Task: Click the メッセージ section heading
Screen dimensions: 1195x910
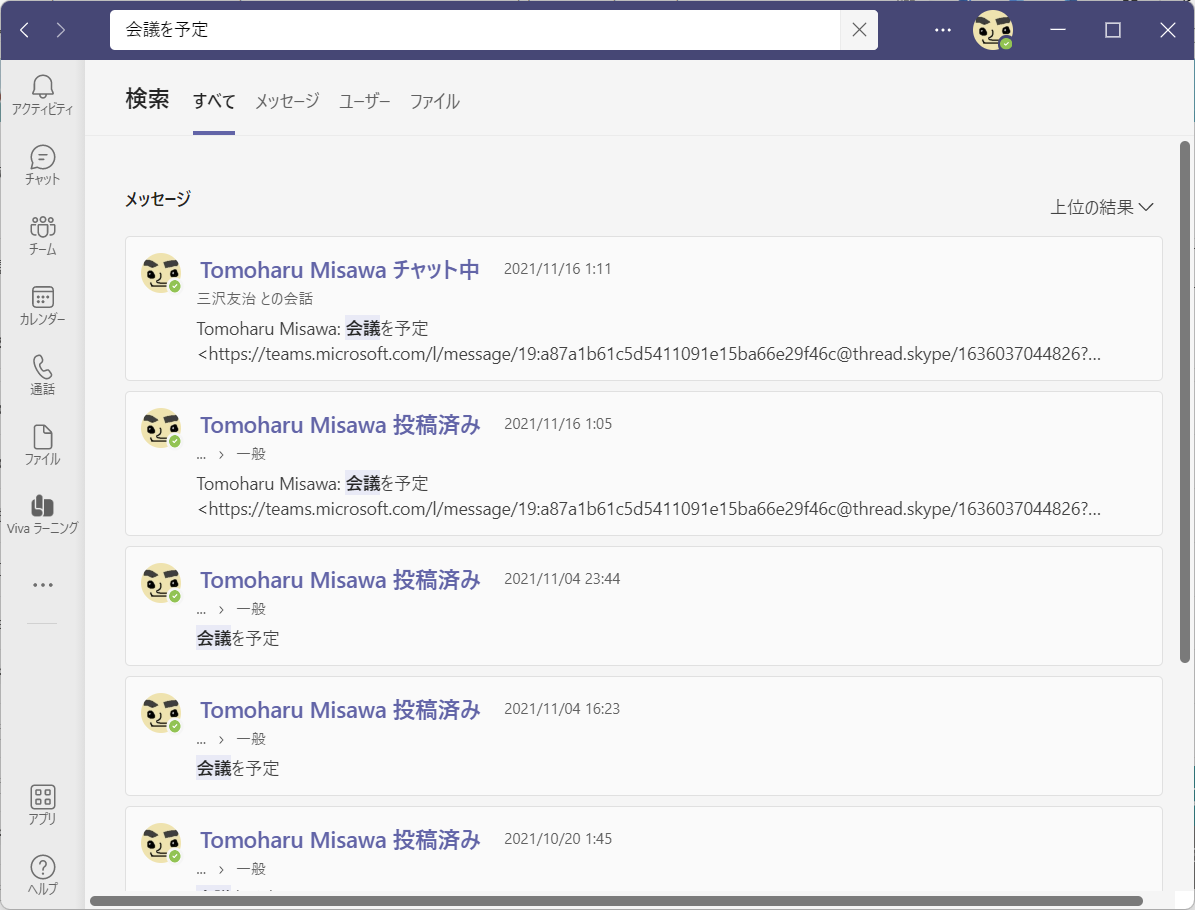Action: coord(158,199)
